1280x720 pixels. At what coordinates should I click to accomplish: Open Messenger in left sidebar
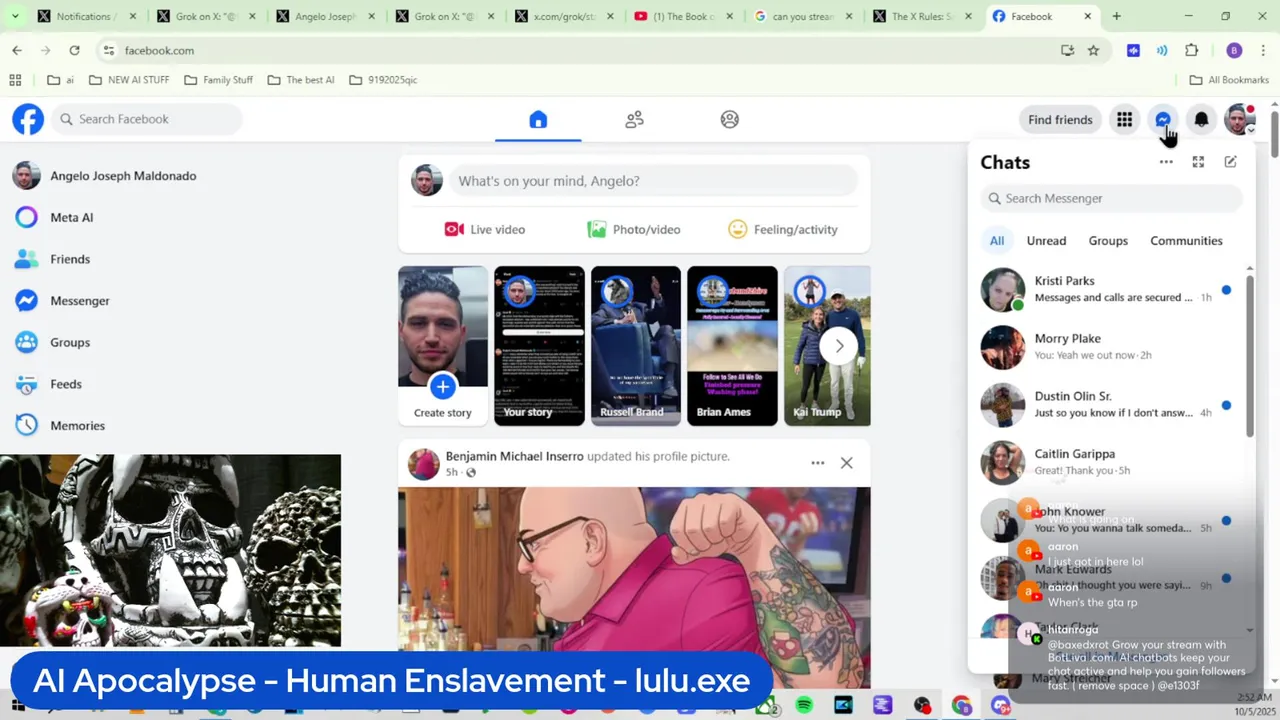tap(80, 301)
